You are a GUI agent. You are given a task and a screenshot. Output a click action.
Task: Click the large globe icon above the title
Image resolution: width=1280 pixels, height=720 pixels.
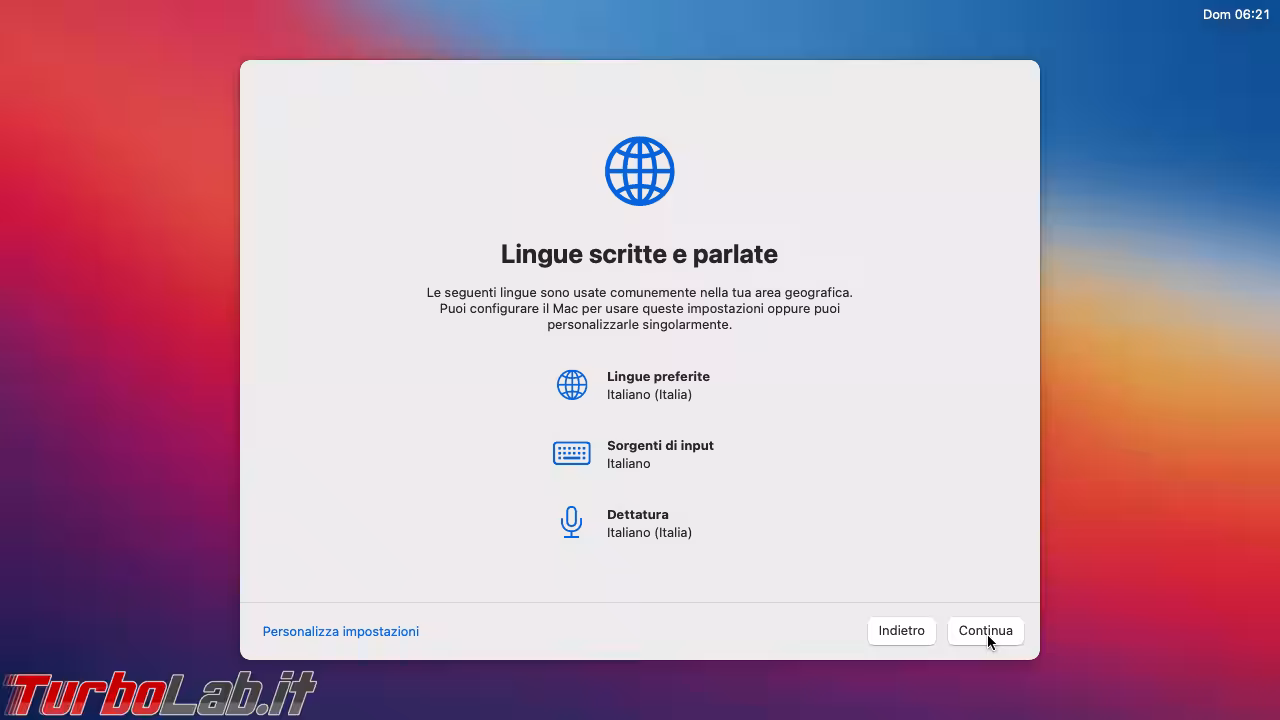639,171
